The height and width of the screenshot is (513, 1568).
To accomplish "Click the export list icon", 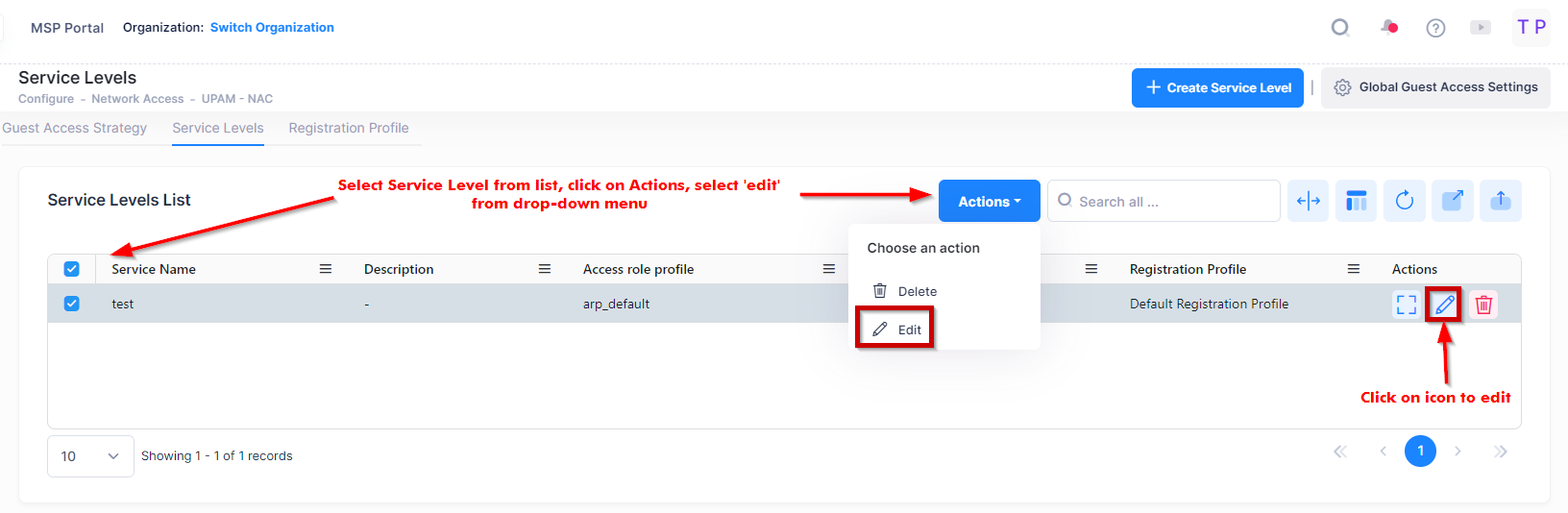I will point(1452,201).
